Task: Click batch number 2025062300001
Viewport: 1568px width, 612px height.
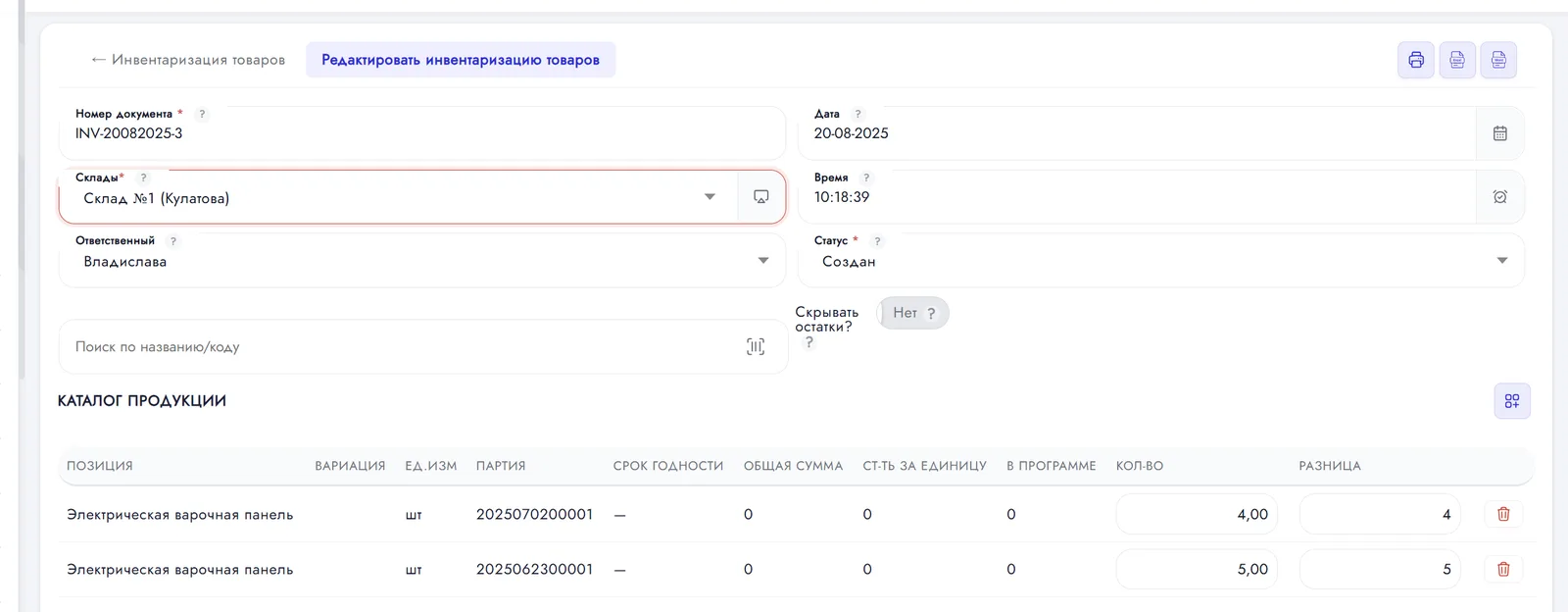Action: click(534, 569)
